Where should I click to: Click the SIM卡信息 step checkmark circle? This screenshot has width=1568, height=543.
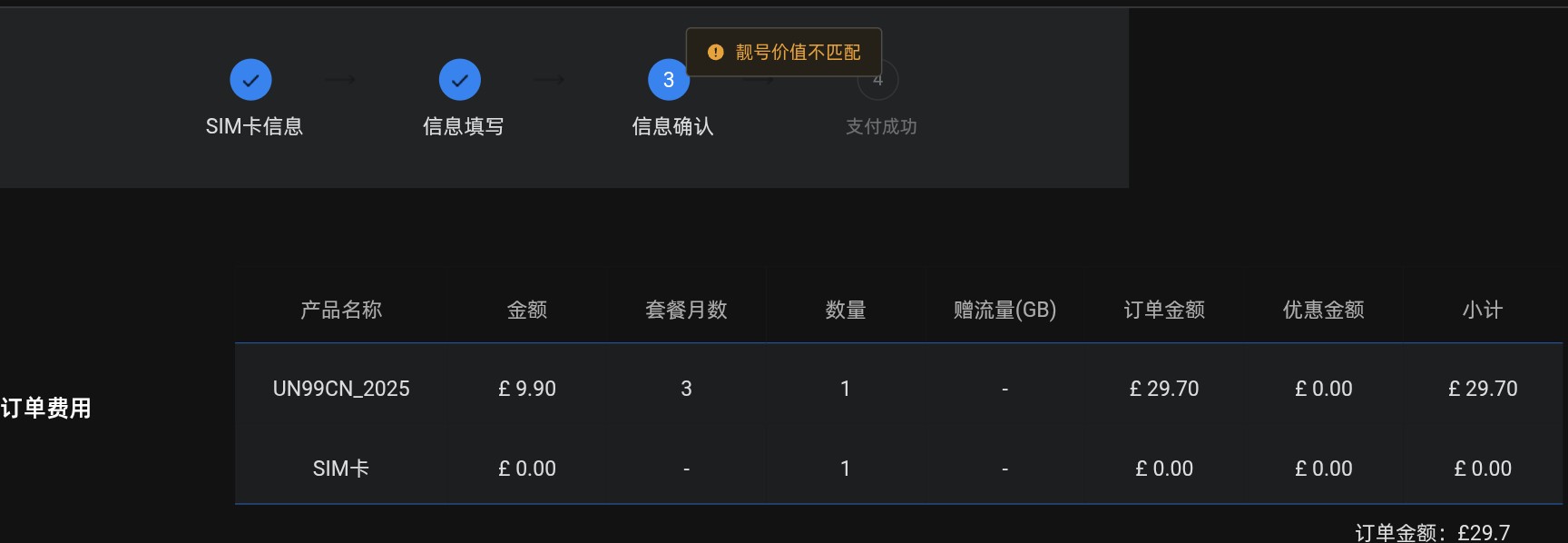point(250,80)
